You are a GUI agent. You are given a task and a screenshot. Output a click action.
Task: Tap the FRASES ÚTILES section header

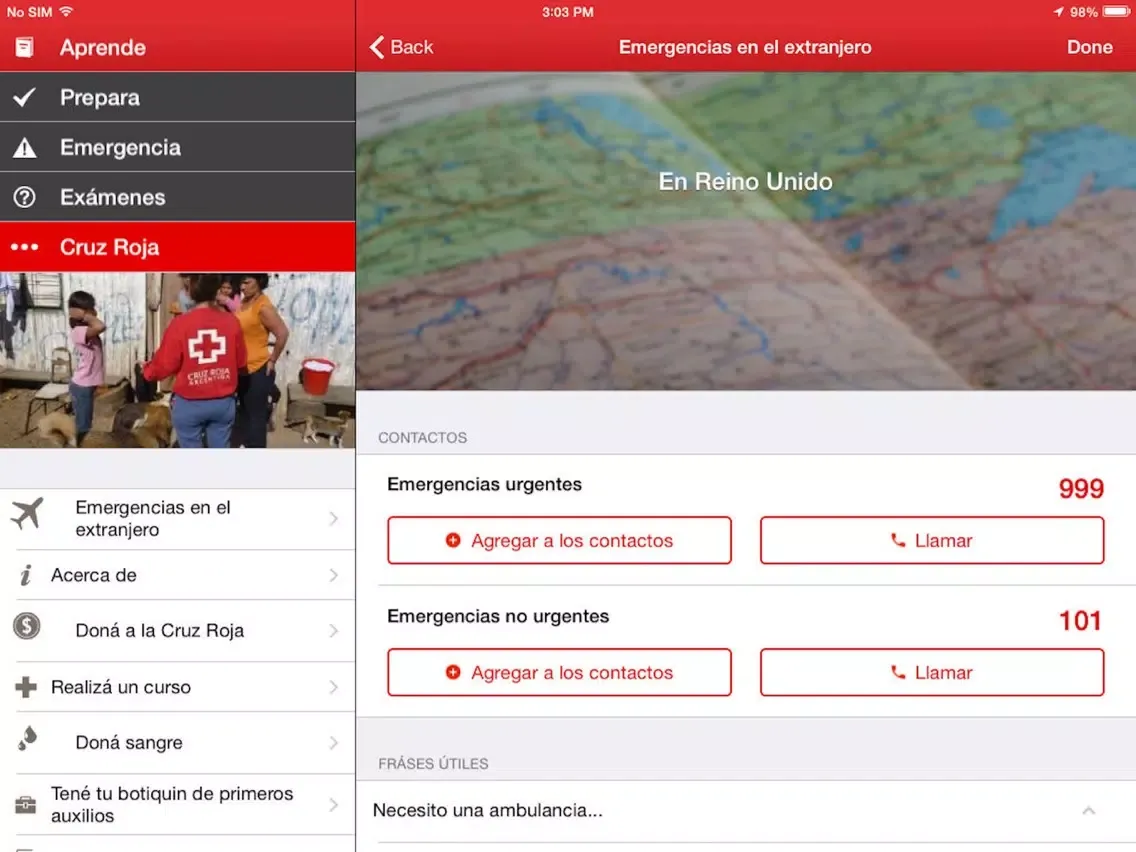[x=433, y=764]
